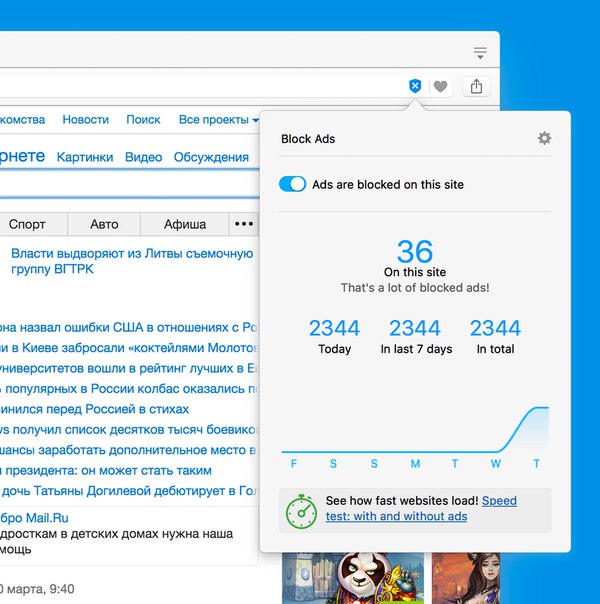Viewport: 600px width, 604px height.
Task: Click the browser menu icon at top
Action: coord(481,52)
